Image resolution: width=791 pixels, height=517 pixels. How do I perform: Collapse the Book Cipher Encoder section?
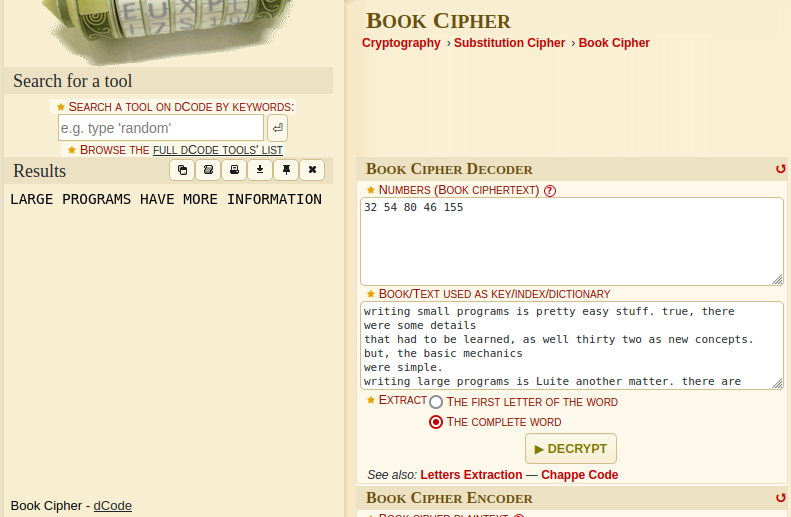point(781,497)
